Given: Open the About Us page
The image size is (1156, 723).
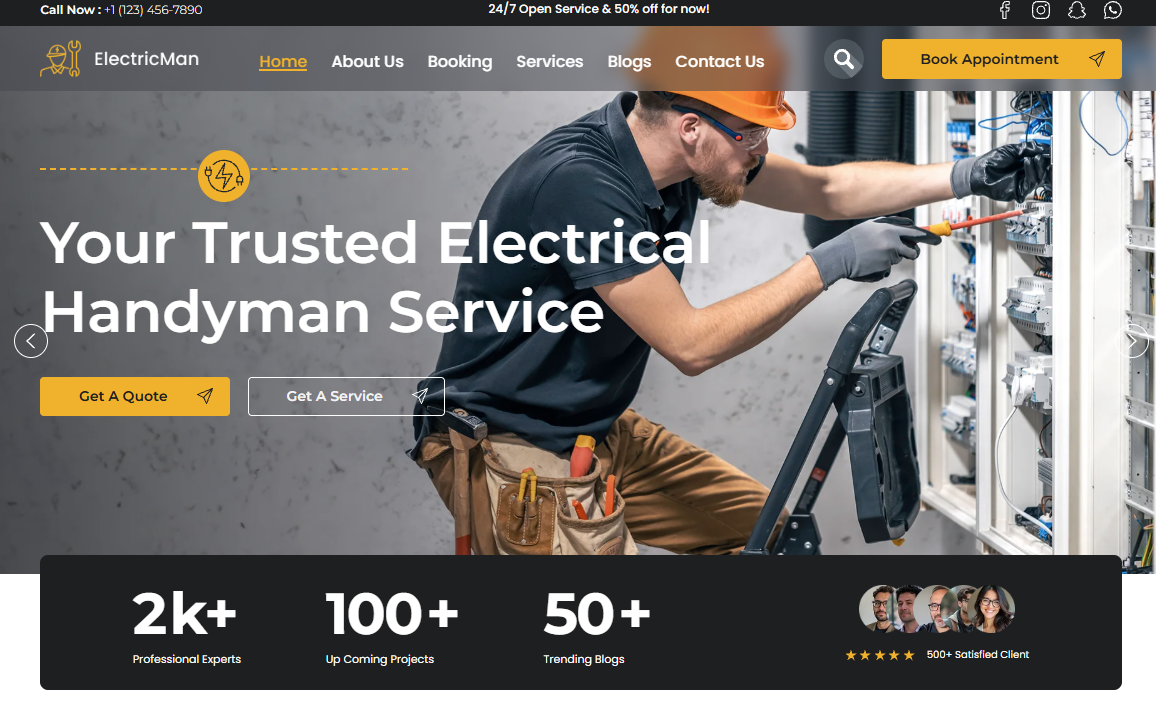Looking at the screenshot, I should (367, 62).
